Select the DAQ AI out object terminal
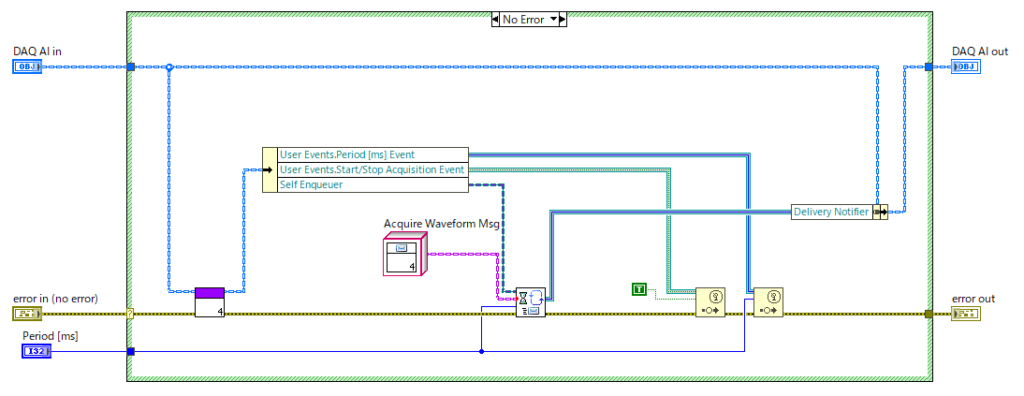 click(x=967, y=67)
